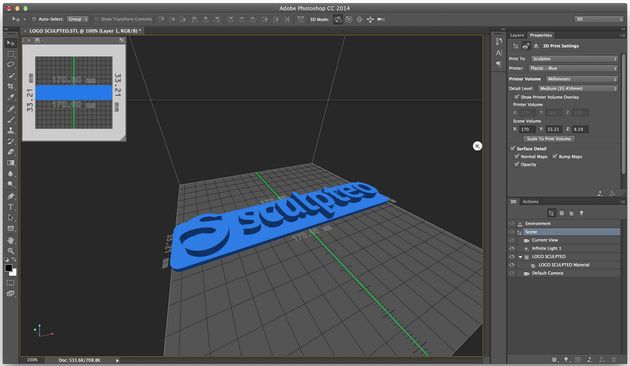Switch to the Properties tab
Image resolution: width=630 pixels, height=366 pixels.
point(541,35)
